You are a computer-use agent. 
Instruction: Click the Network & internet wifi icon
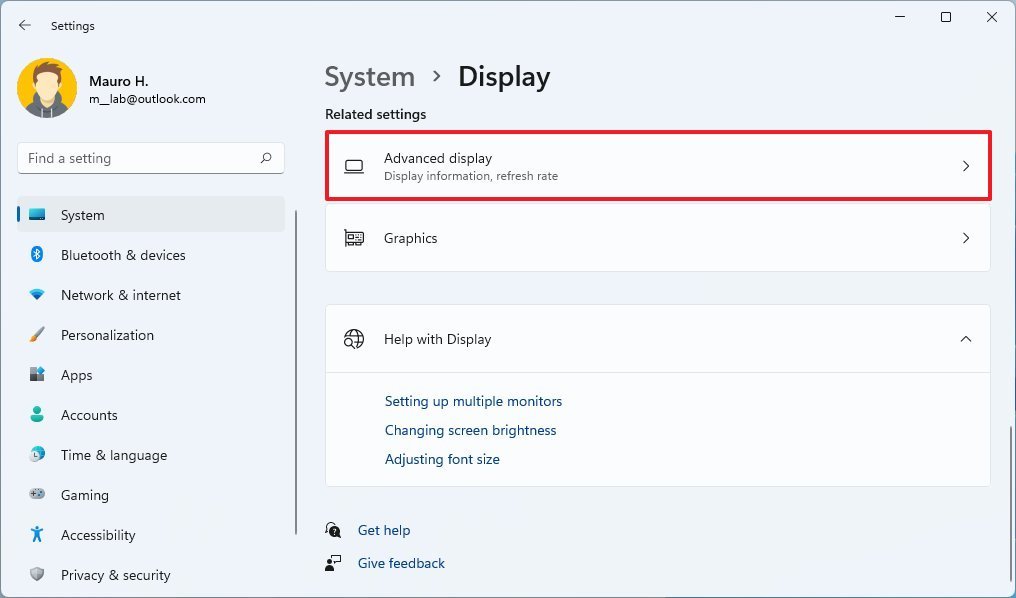coord(37,295)
